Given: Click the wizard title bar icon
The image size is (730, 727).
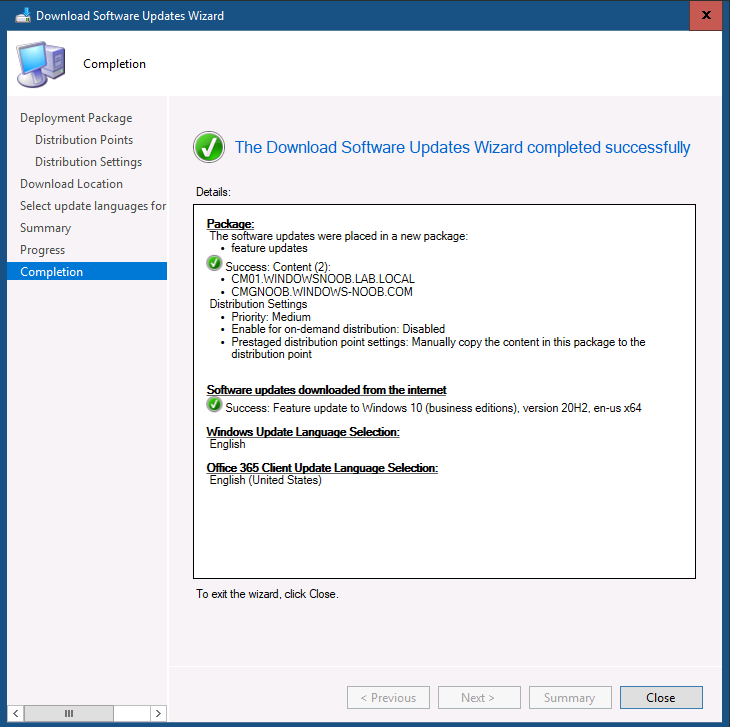Looking at the screenshot, I should click(23, 16).
